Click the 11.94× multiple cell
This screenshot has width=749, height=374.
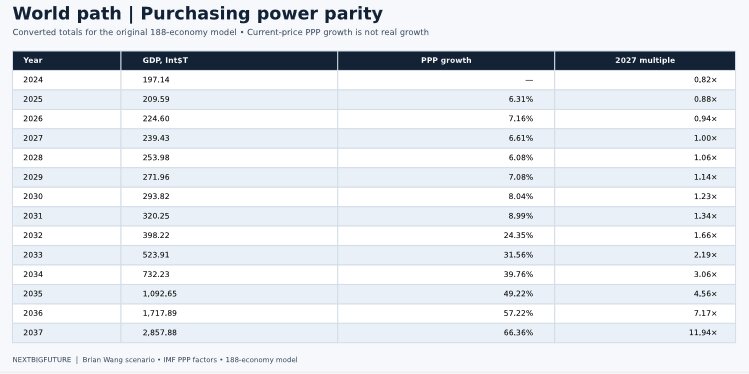pyautogui.click(x=645, y=333)
